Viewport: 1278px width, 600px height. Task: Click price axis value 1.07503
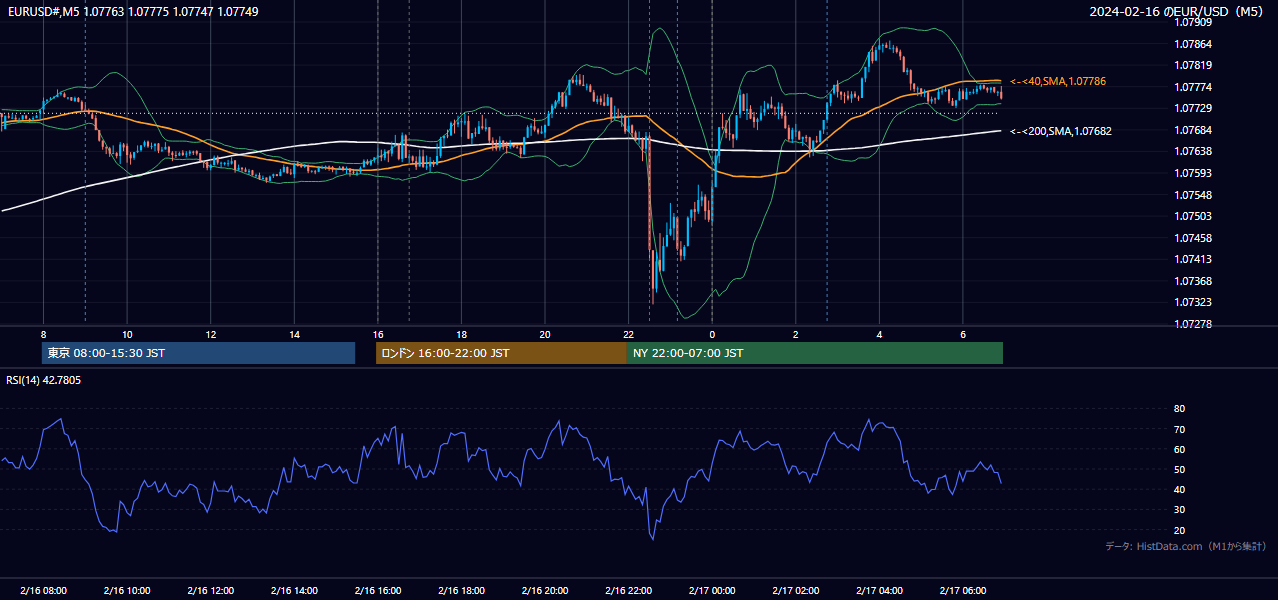pyautogui.click(x=1192, y=216)
